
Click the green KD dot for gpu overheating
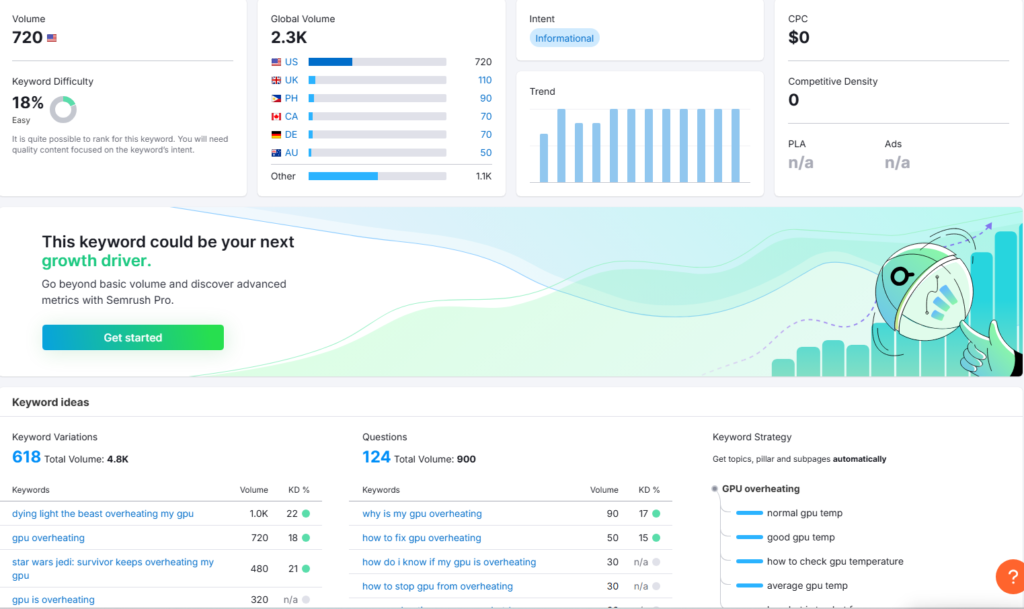(x=305, y=538)
